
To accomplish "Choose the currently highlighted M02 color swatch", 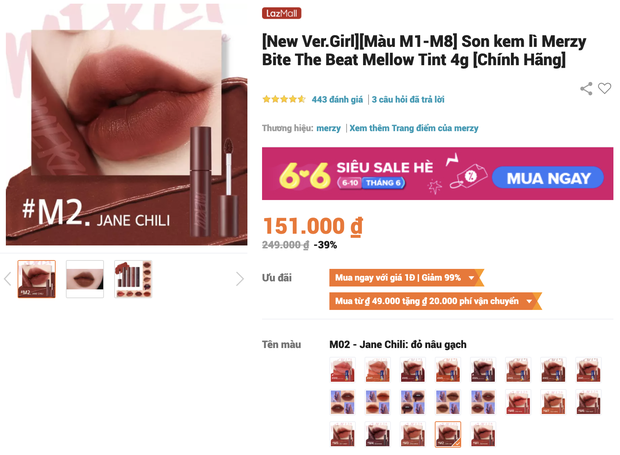I will tap(448, 434).
